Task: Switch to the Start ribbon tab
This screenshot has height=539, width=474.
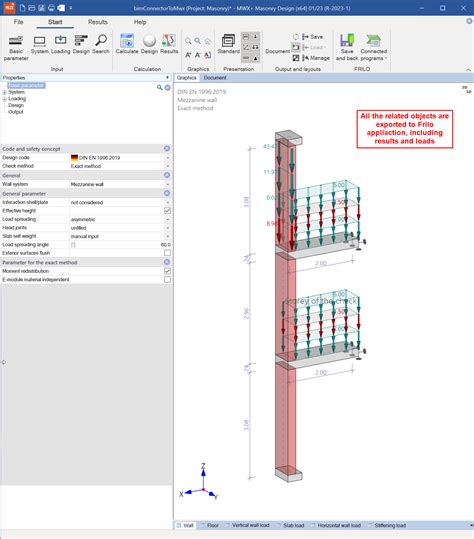Action: point(55,22)
